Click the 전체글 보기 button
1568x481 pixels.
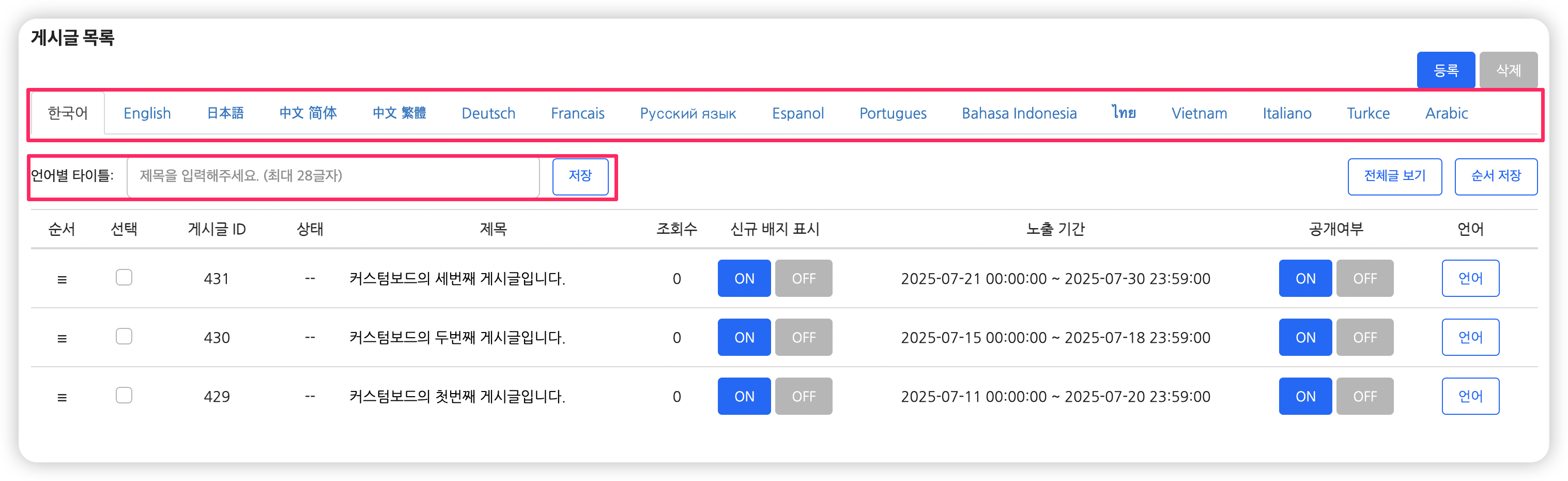(1394, 176)
